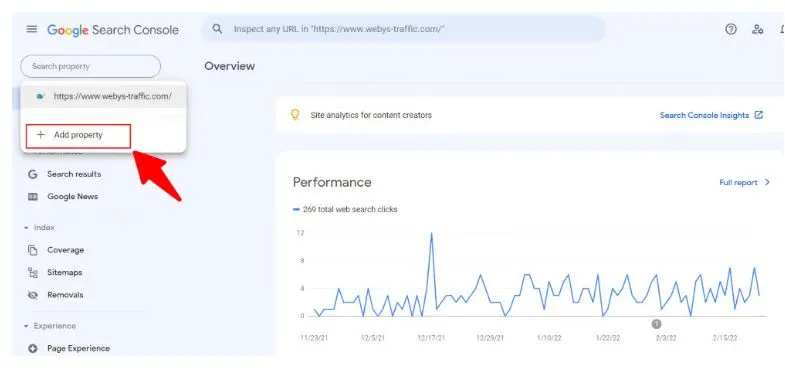Open the Removals tool
The width and height of the screenshot is (785, 372).
pos(65,295)
